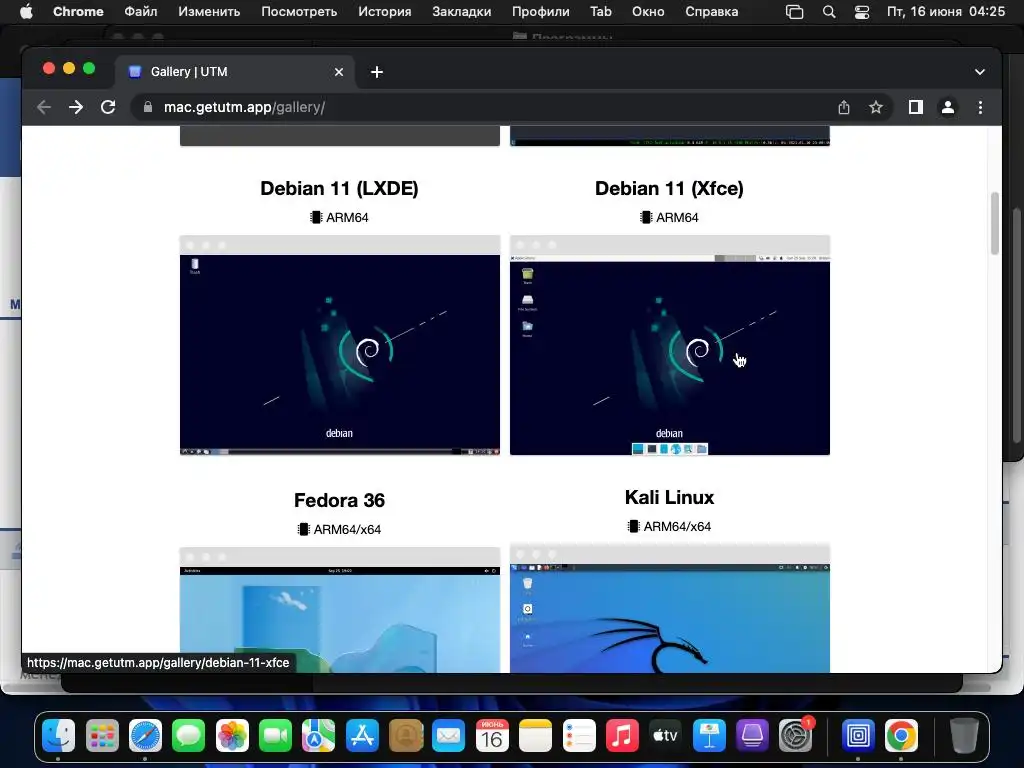Open Launchpad from the Dock
The width and height of the screenshot is (1024, 768).
[102, 737]
